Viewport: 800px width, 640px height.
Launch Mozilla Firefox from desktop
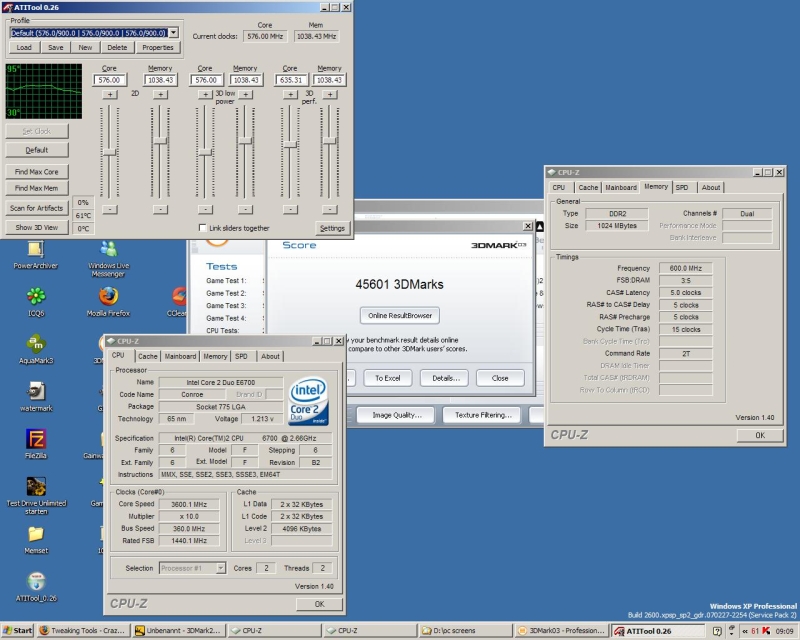click(108, 300)
